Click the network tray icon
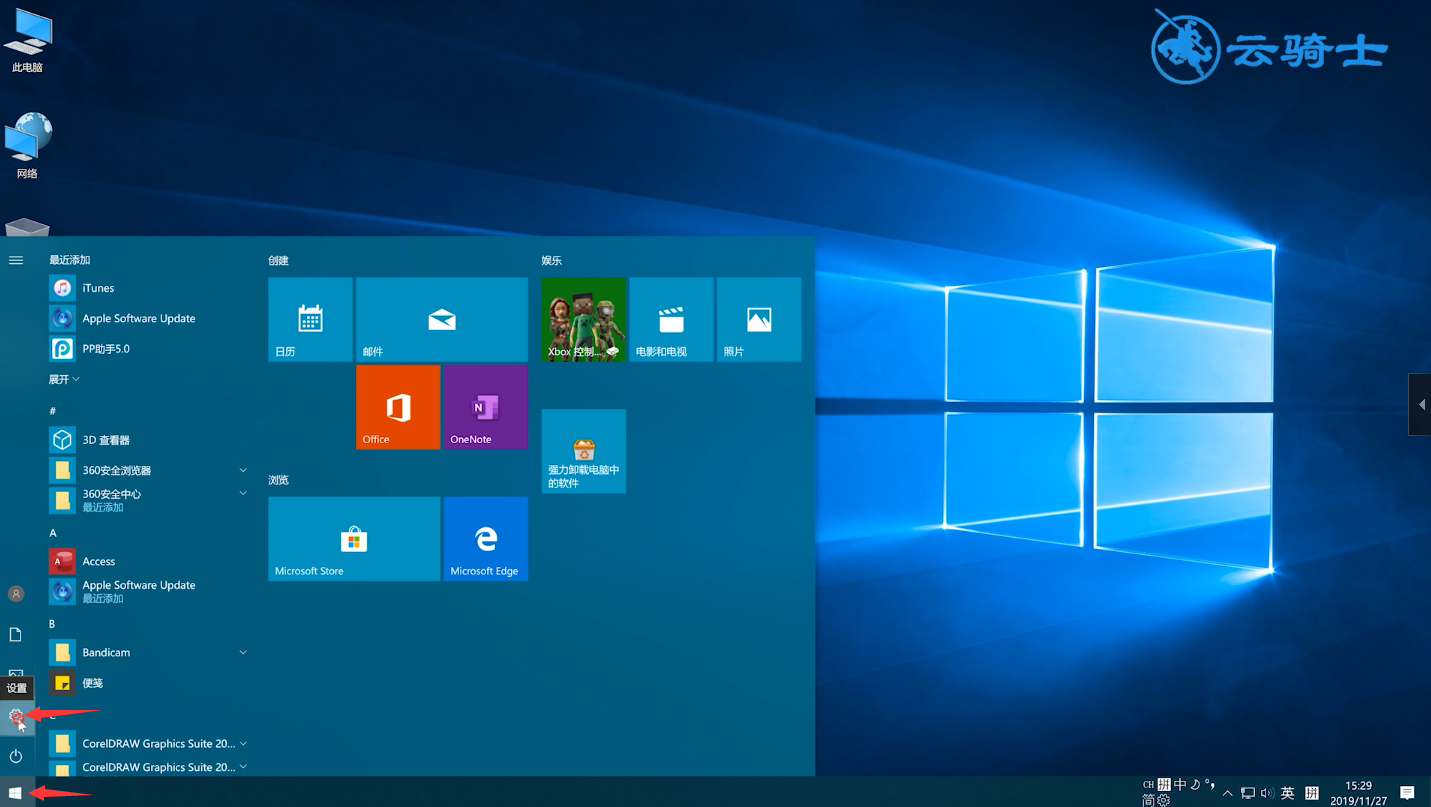Image resolution: width=1431 pixels, height=807 pixels. (x=1248, y=793)
